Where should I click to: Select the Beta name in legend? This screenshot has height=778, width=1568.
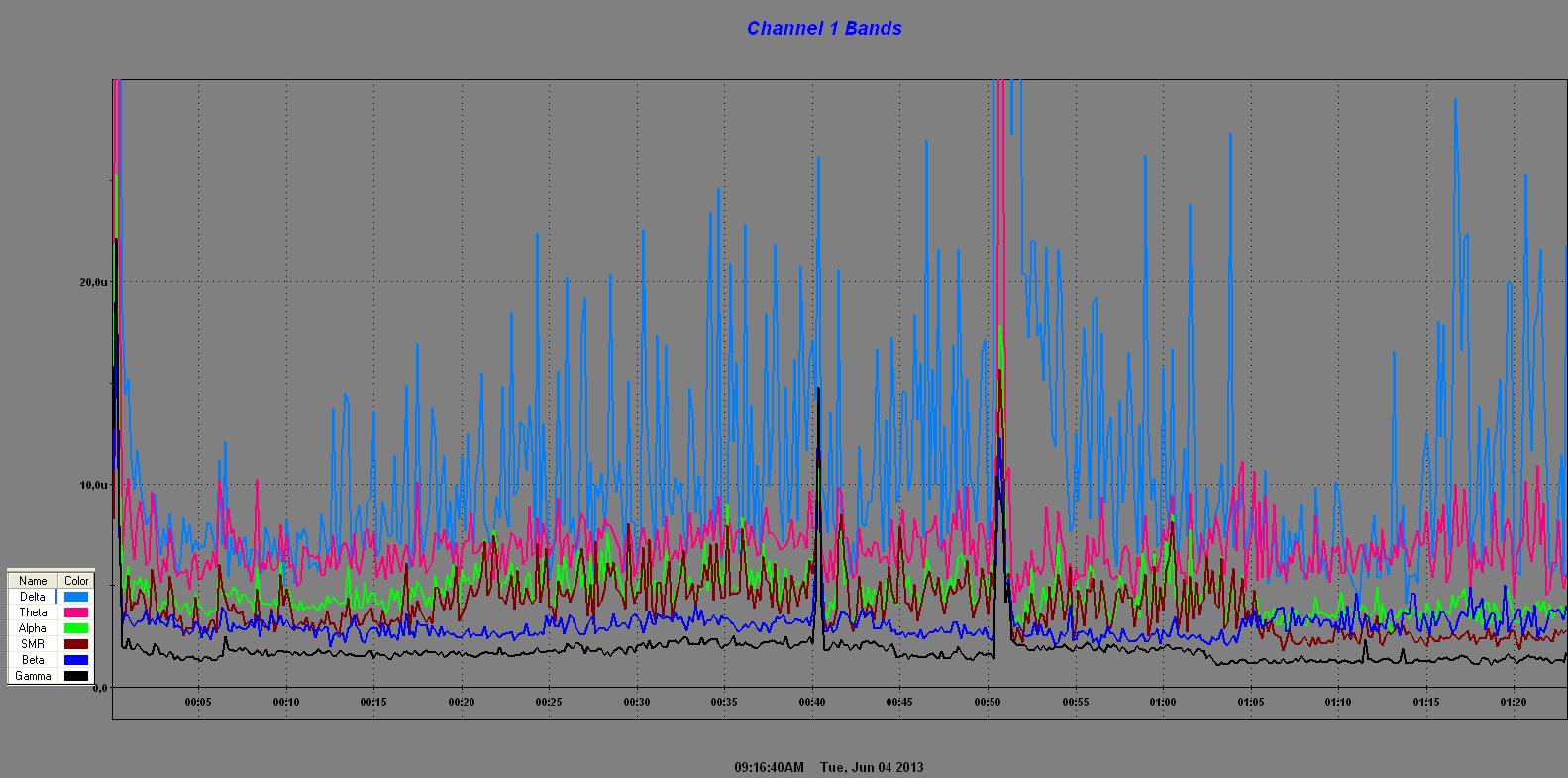coord(33,660)
